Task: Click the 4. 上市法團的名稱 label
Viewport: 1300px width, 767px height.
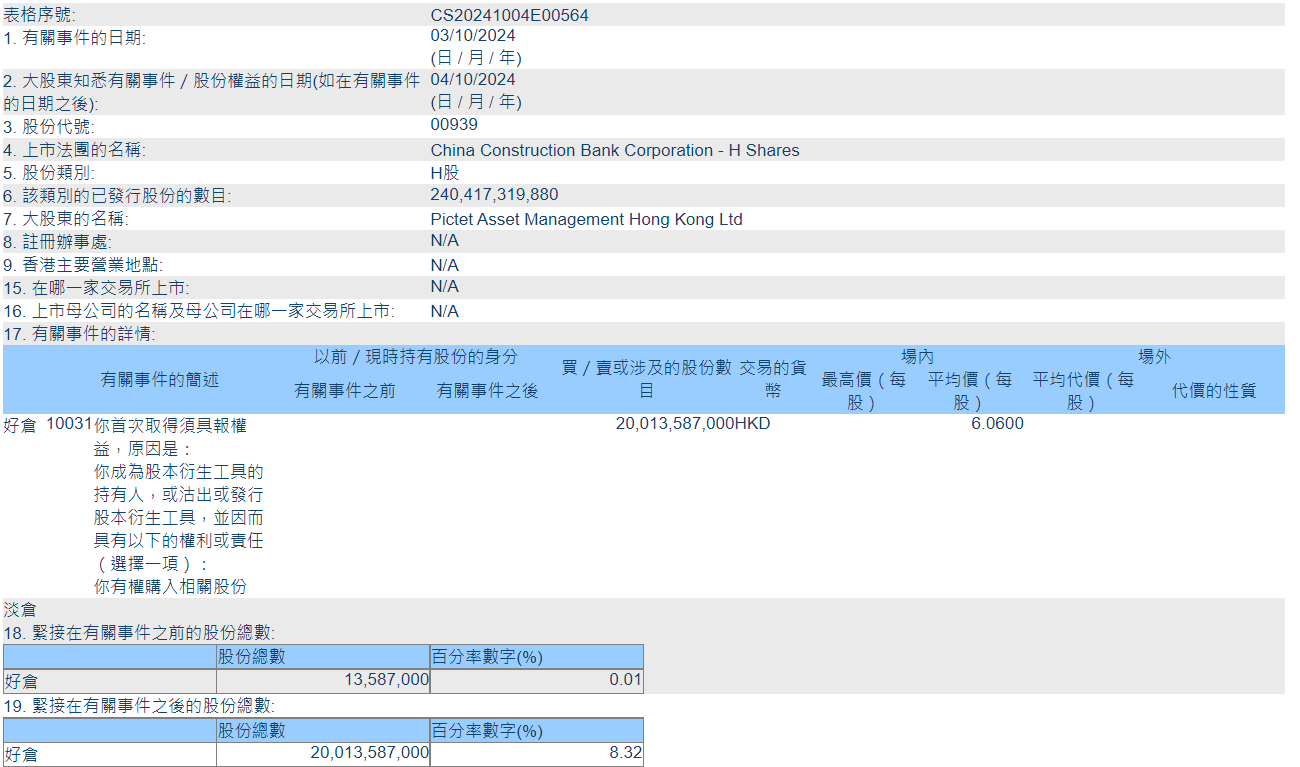Action: [x=75, y=151]
